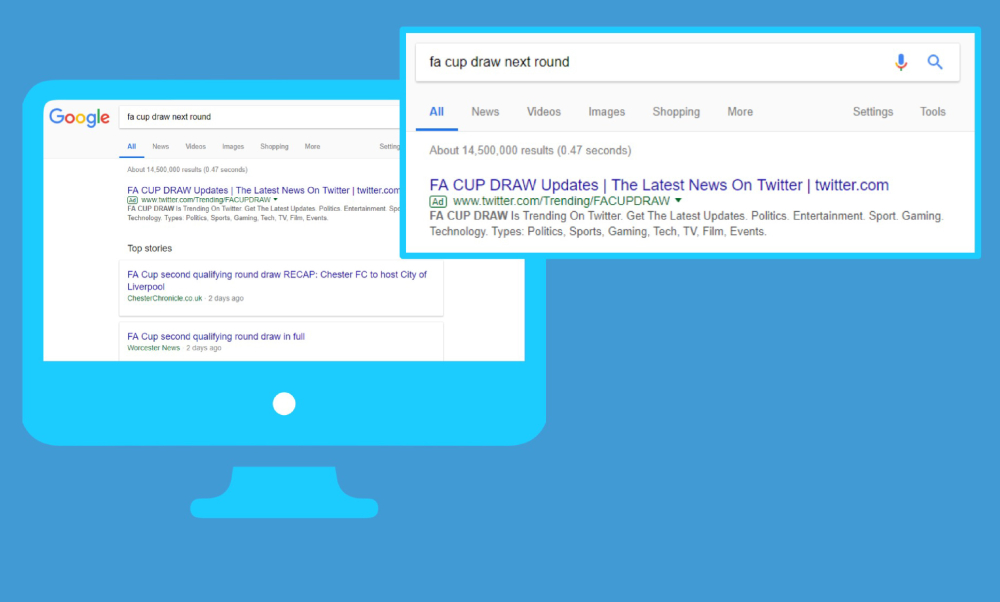Image resolution: width=1000 pixels, height=602 pixels.
Task: Expand the ad URL dropdown arrow in enlarged panel
Action: (x=678, y=200)
